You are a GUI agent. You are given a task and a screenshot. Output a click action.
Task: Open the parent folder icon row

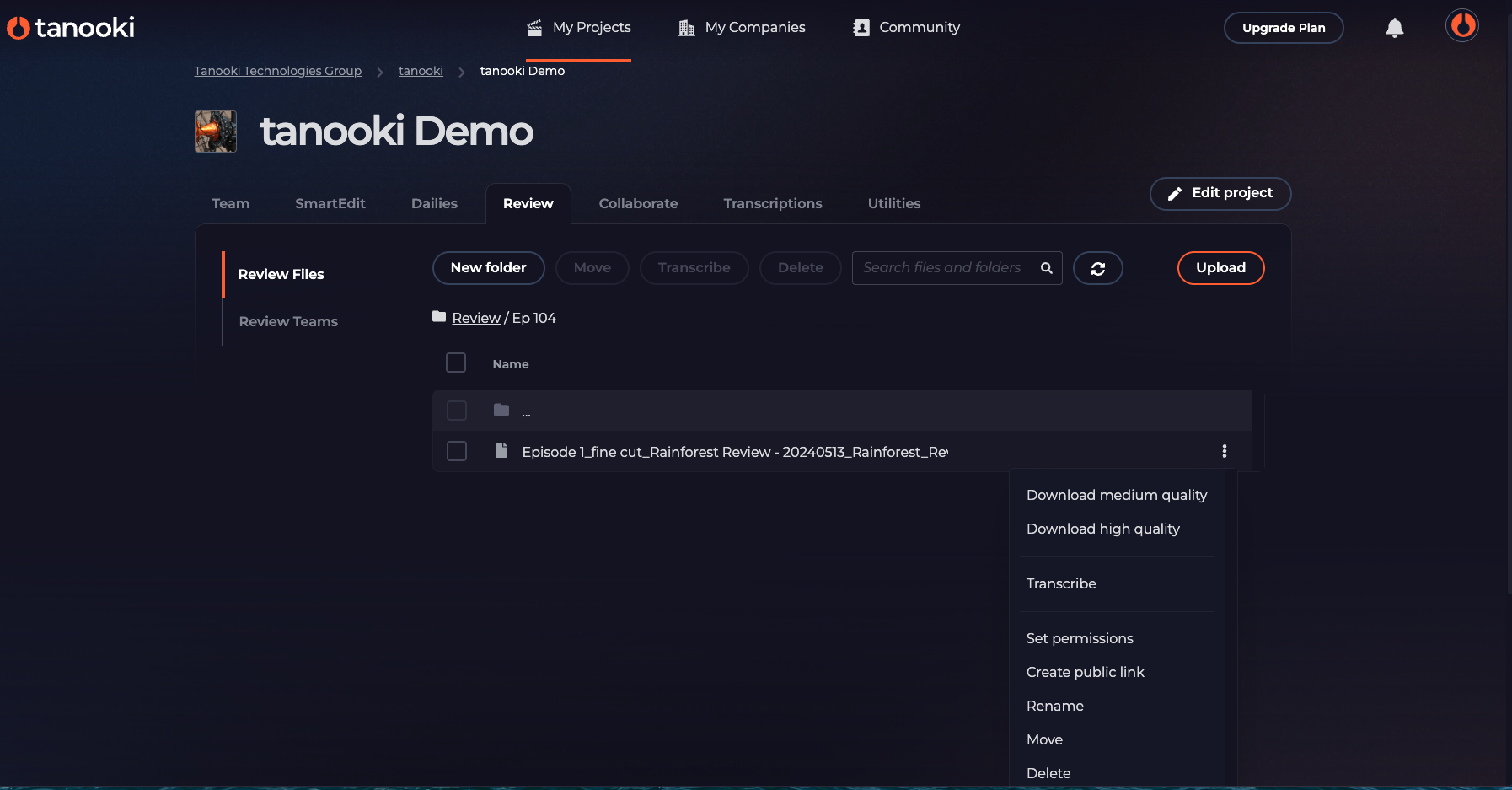point(501,411)
